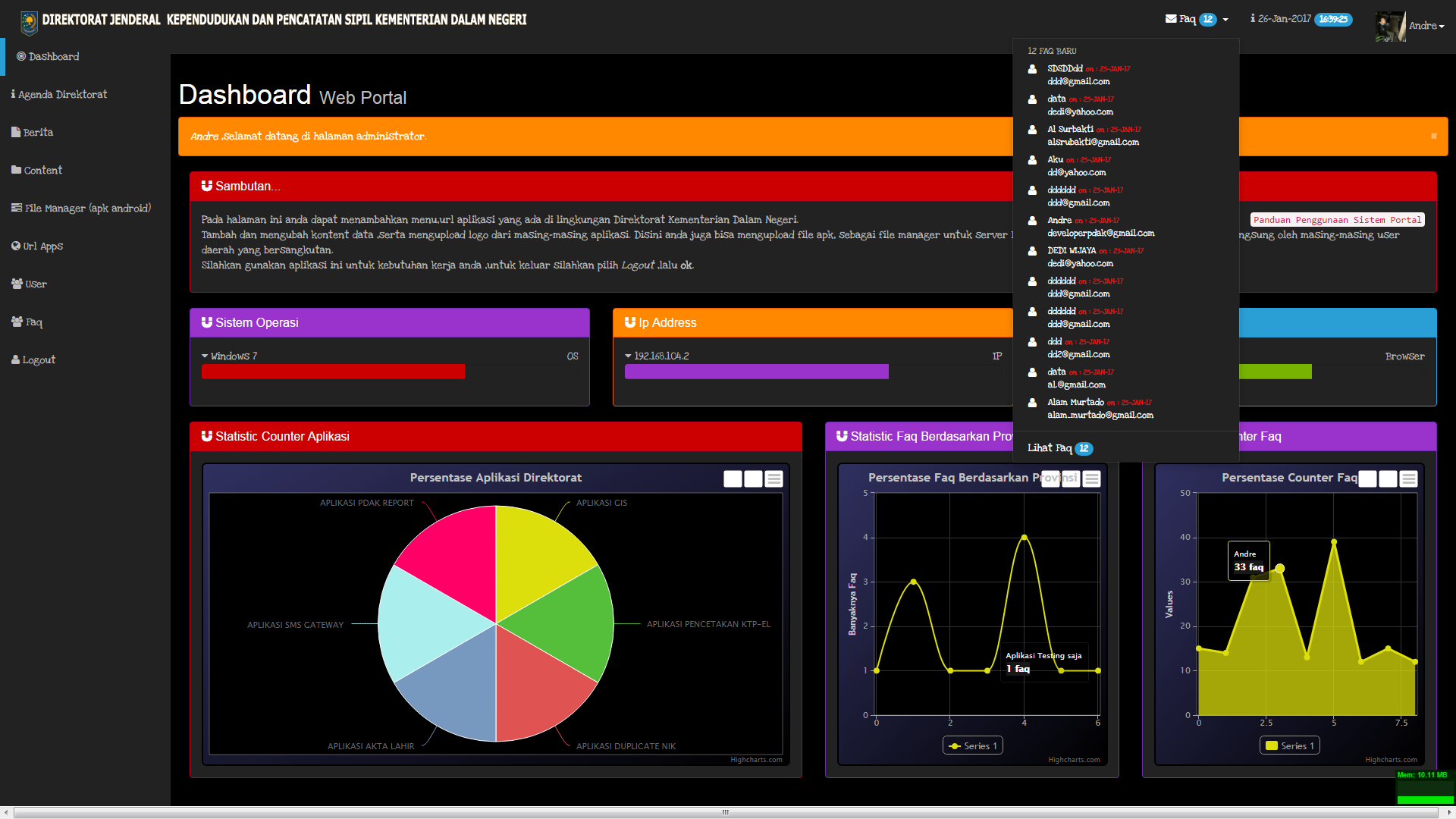
Task: Click the Faq envelope icon in header
Action: pyautogui.click(x=1171, y=19)
